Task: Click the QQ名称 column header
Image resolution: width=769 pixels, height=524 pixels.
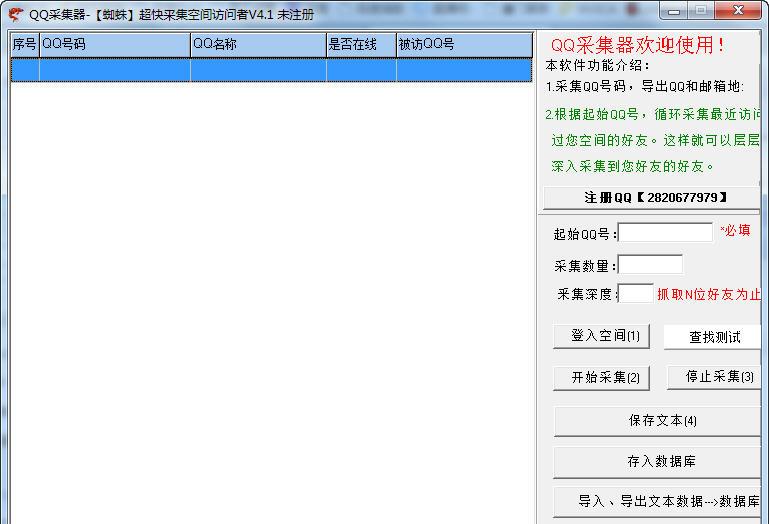Action: [x=257, y=45]
